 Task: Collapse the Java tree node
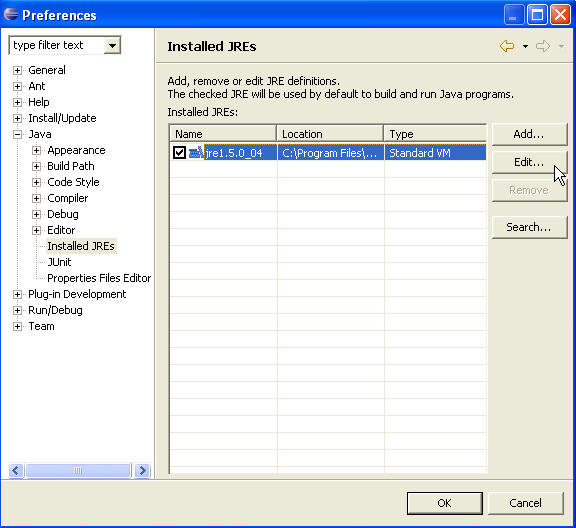click(x=17, y=134)
